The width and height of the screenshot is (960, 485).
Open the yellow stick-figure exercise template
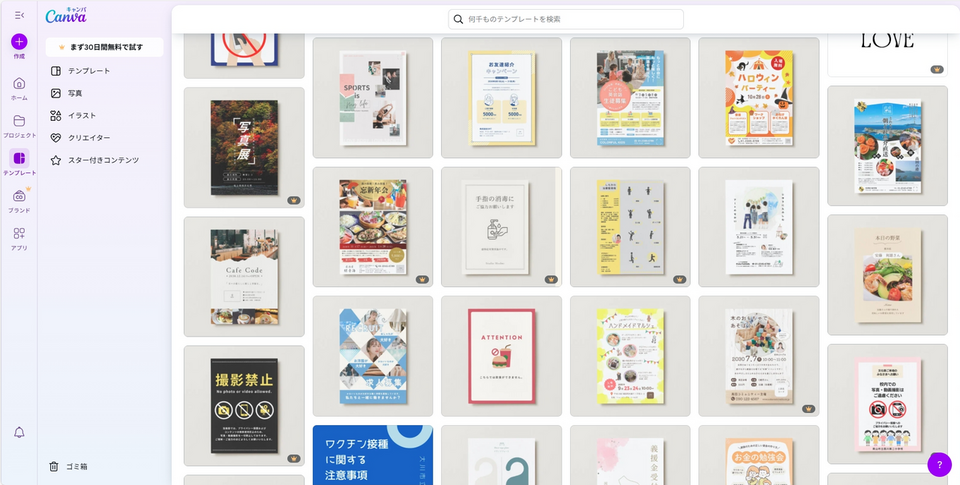(630, 227)
